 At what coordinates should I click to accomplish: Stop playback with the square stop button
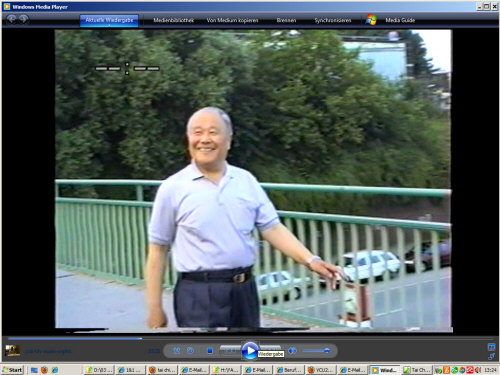(210, 351)
